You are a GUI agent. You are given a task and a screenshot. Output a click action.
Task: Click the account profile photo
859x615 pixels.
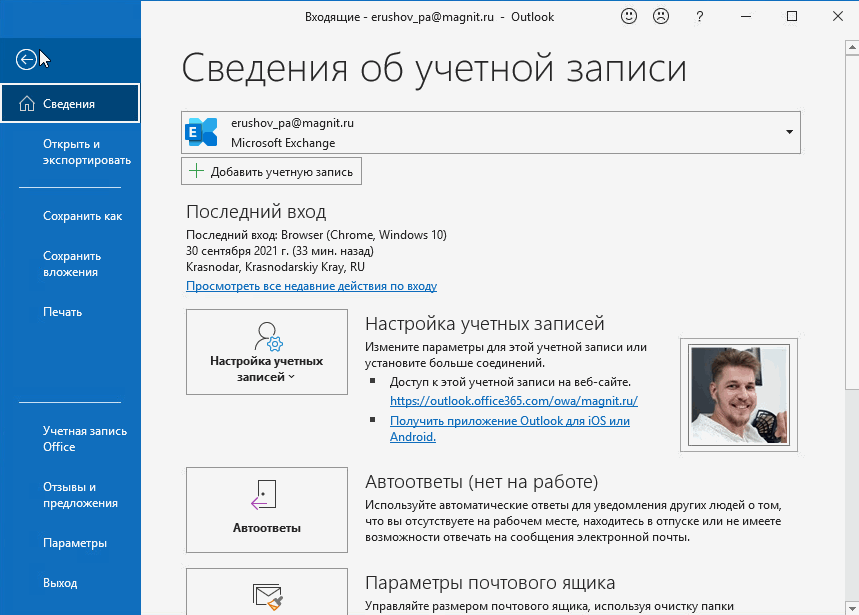(x=738, y=395)
